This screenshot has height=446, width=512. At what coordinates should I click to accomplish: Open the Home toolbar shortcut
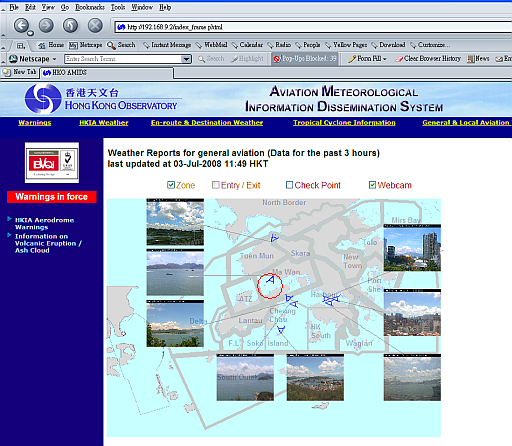click(51, 45)
